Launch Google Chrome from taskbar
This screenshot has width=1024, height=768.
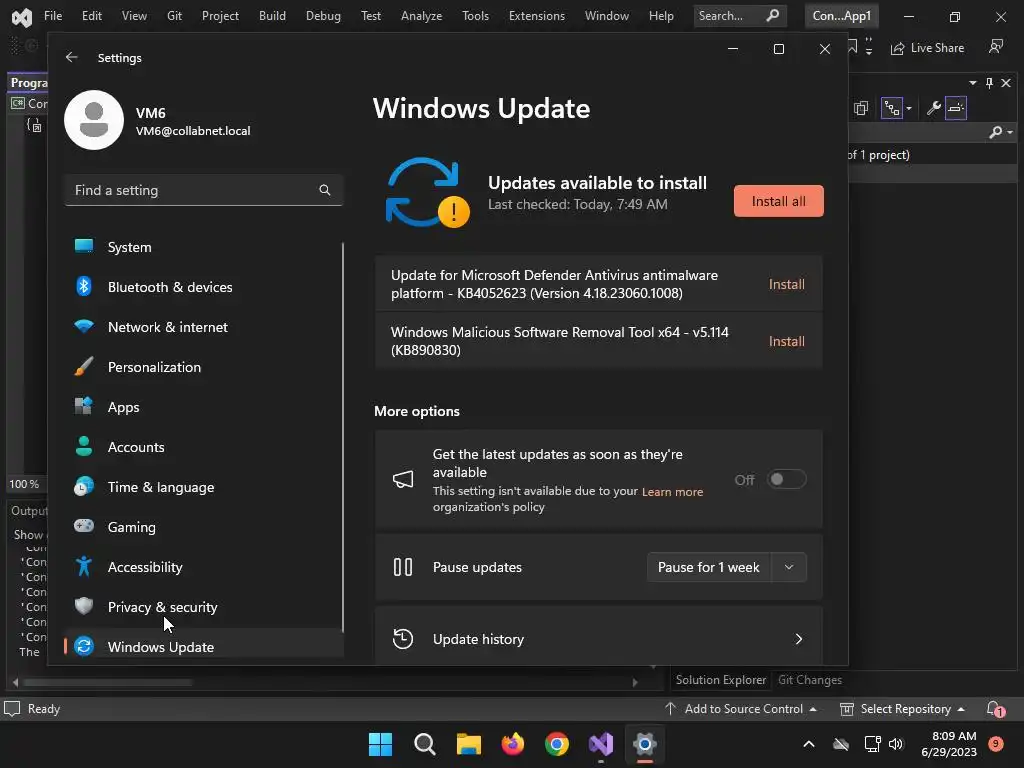(556, 744)
